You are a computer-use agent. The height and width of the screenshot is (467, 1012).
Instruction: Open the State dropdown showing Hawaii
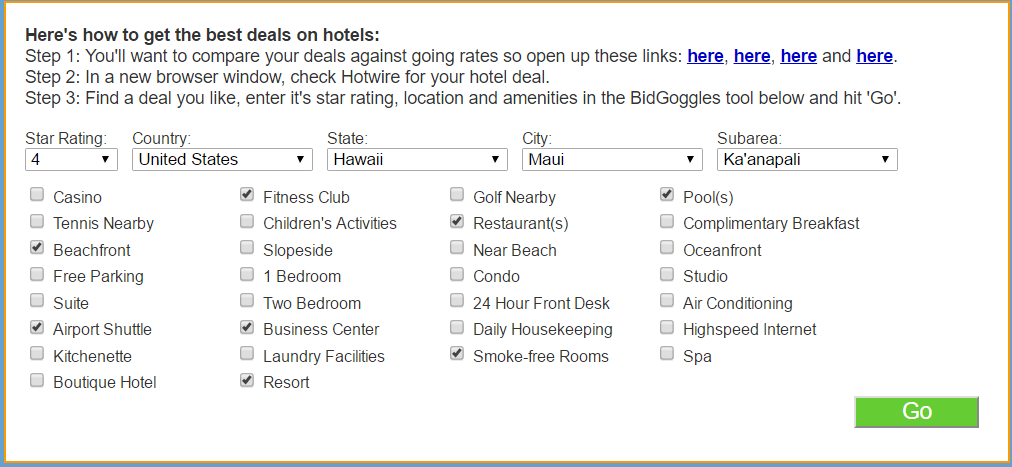tap(417, 159)
